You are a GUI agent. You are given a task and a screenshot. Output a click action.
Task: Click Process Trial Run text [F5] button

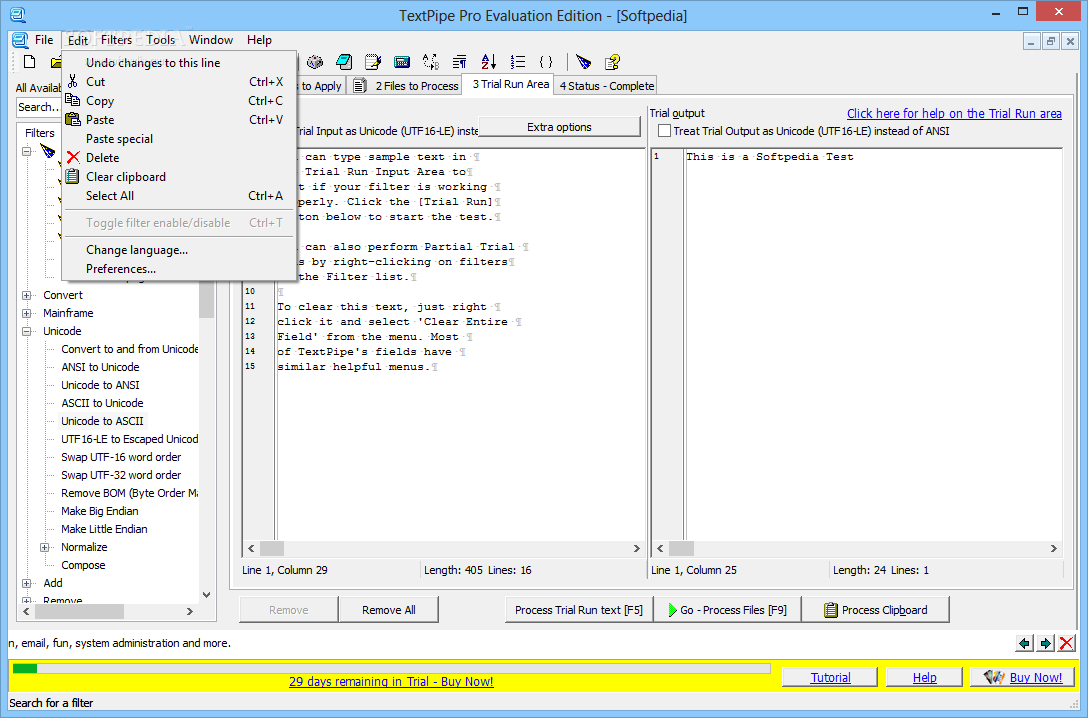[x=579, y=610]
